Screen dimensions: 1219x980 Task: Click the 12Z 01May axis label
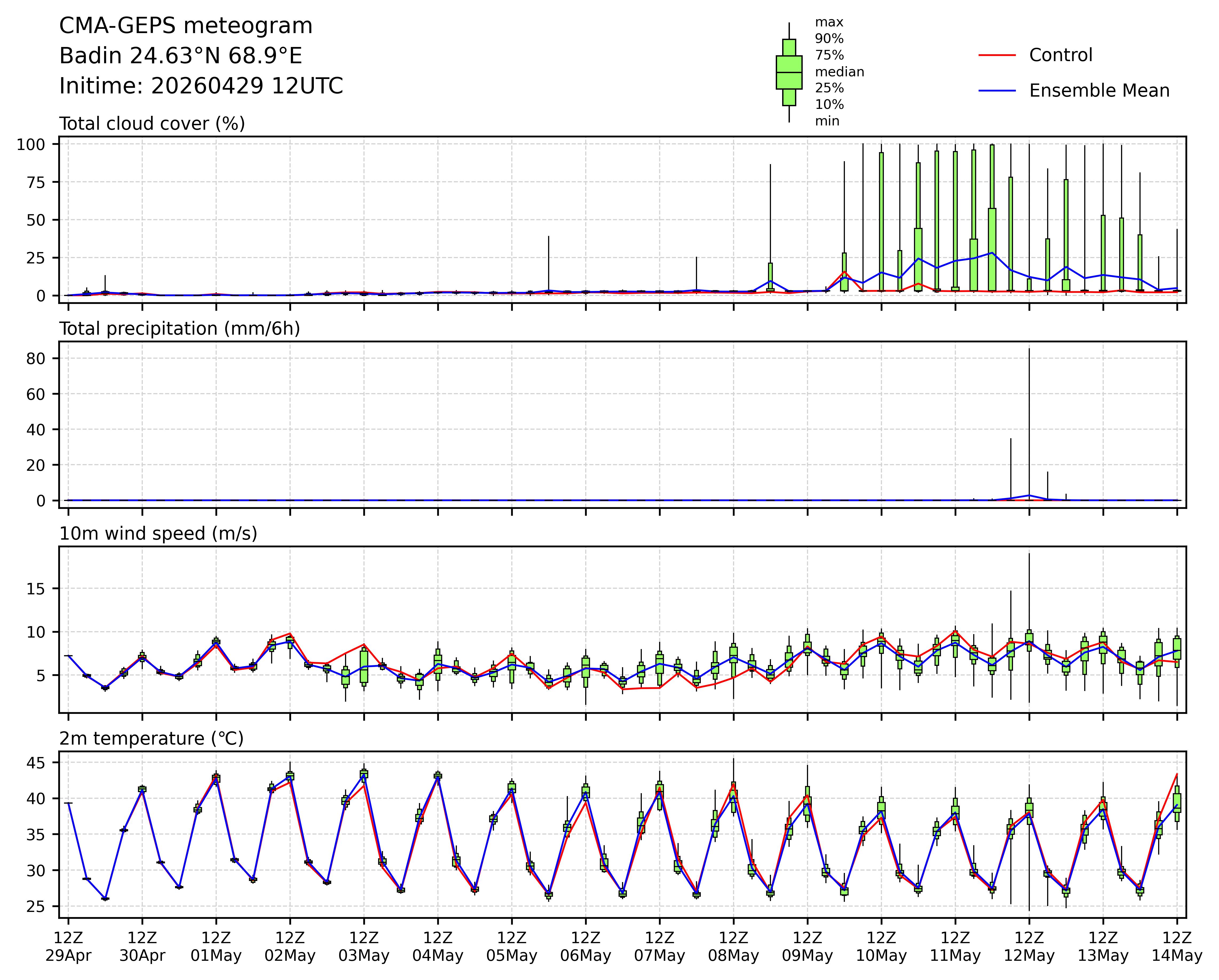[x=216, y=947]
